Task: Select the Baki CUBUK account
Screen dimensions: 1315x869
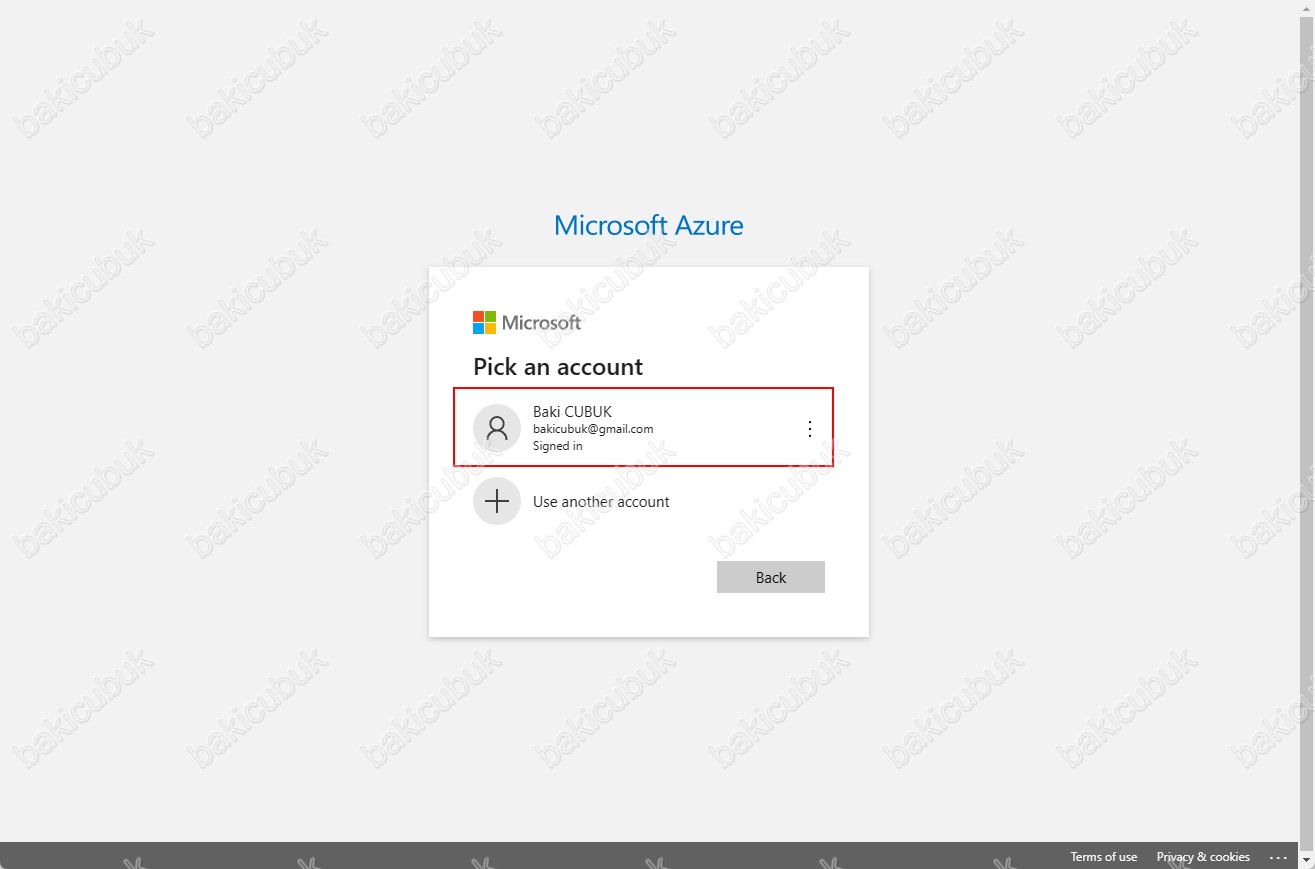Action: (643, 428)
